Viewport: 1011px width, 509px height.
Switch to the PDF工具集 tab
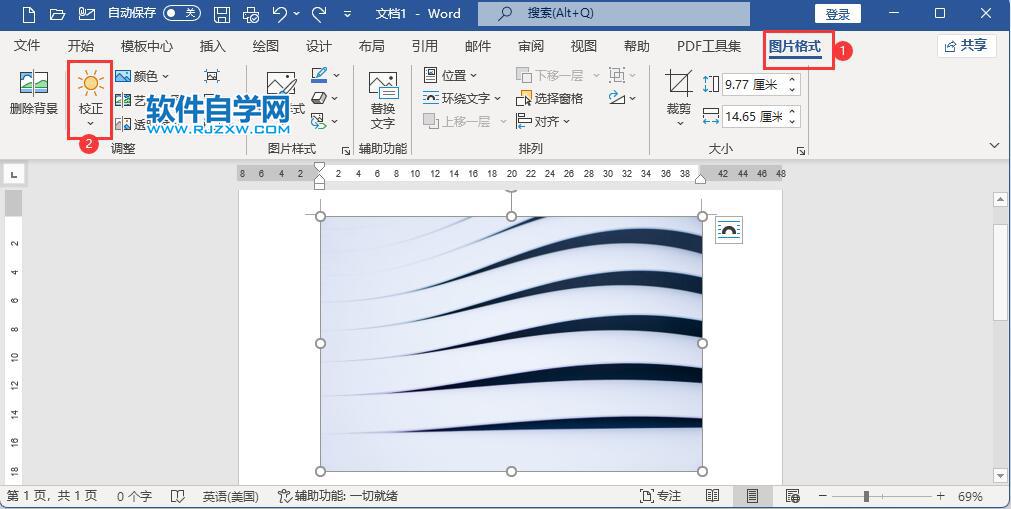point(709,46)
